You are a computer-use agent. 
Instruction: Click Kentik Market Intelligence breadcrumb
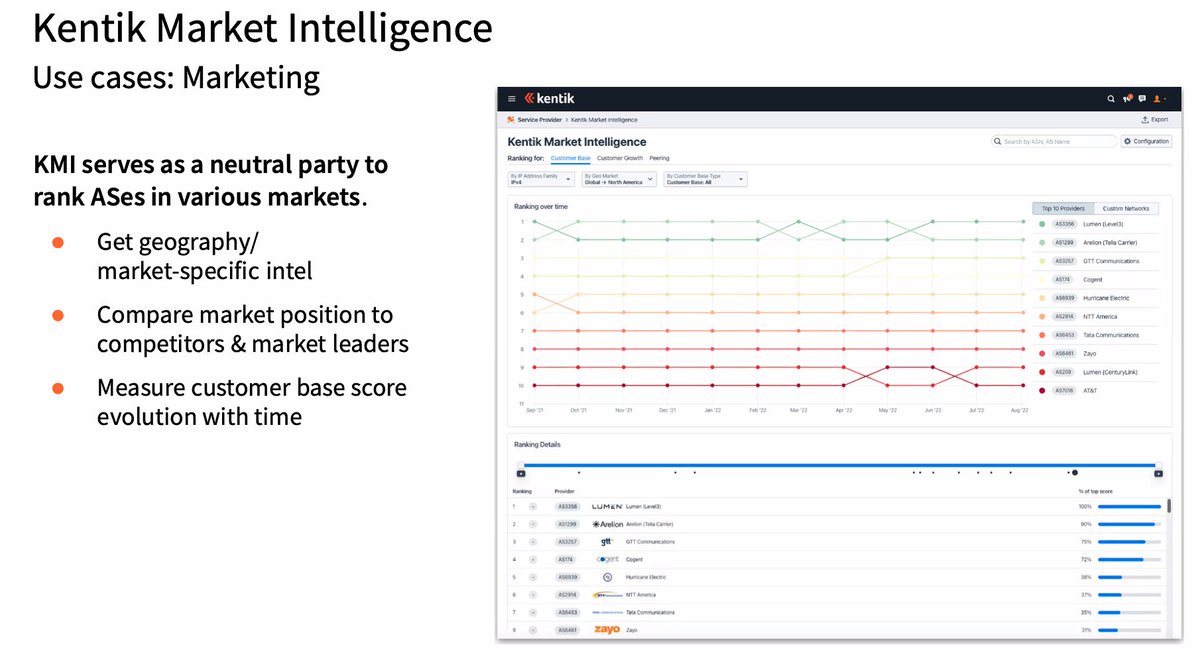coord(604,119)
